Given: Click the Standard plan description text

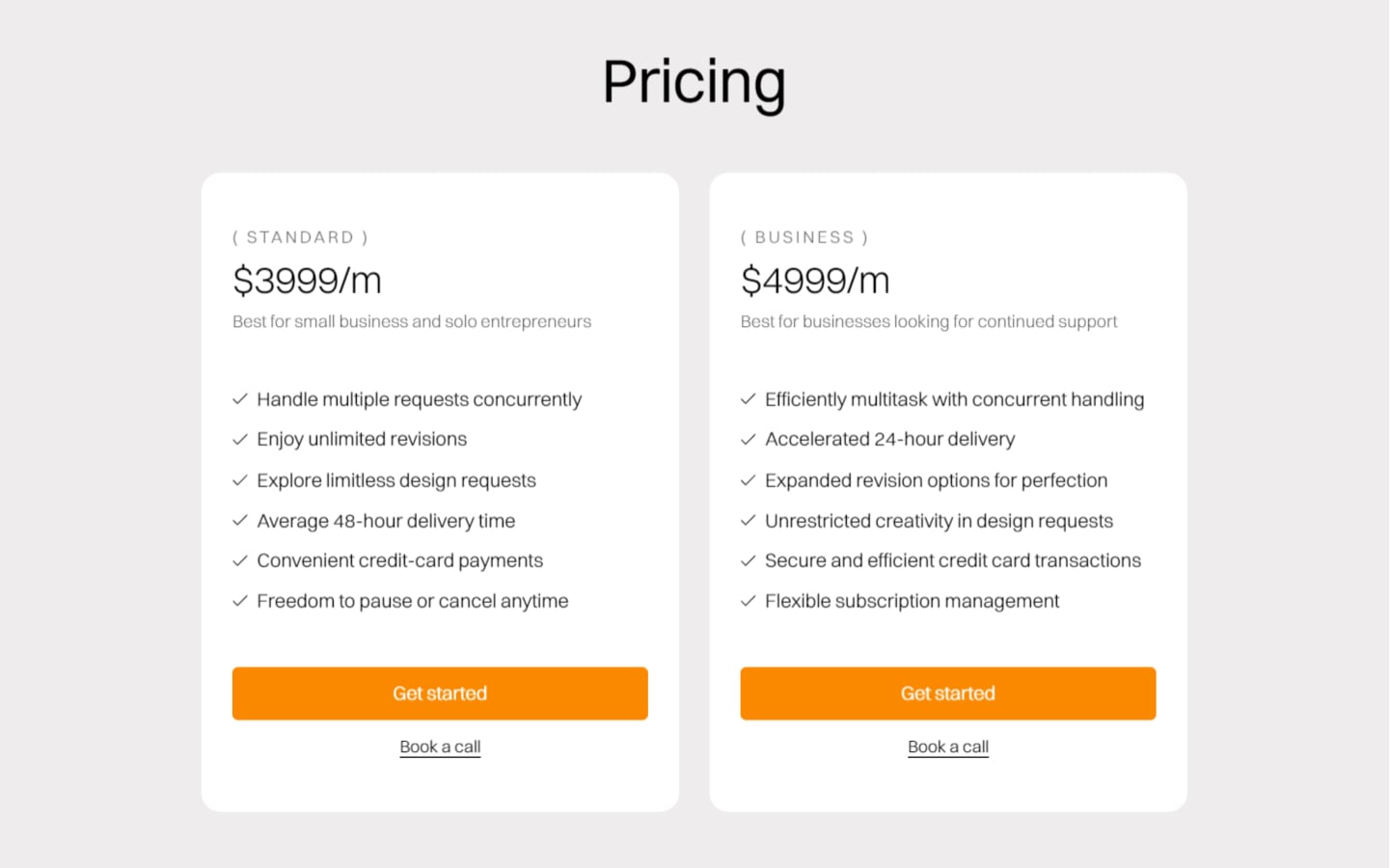Looking at the screenshot, I should click(x=412, y=321).
